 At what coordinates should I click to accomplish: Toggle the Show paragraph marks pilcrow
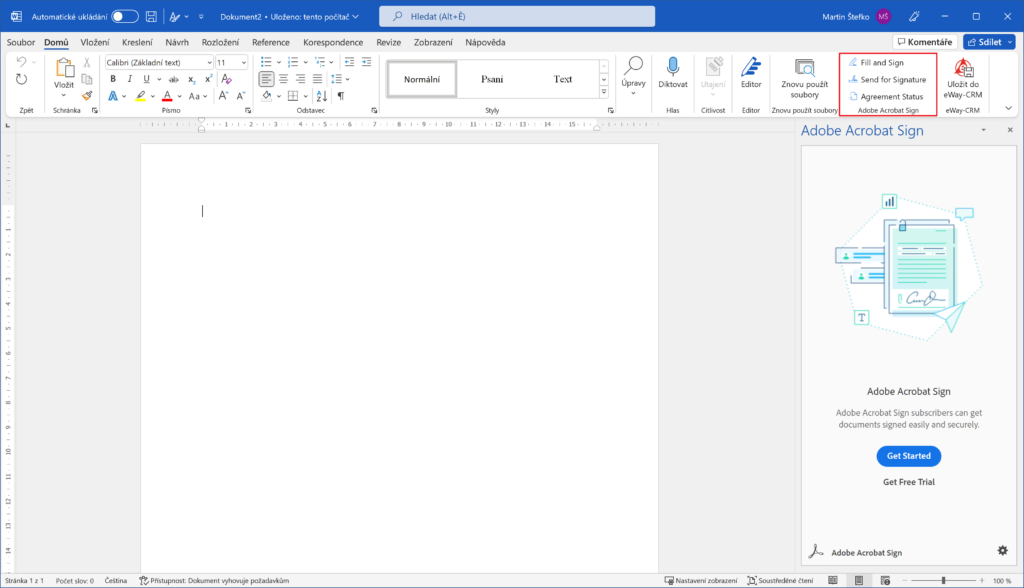click(x=340, y=96)
